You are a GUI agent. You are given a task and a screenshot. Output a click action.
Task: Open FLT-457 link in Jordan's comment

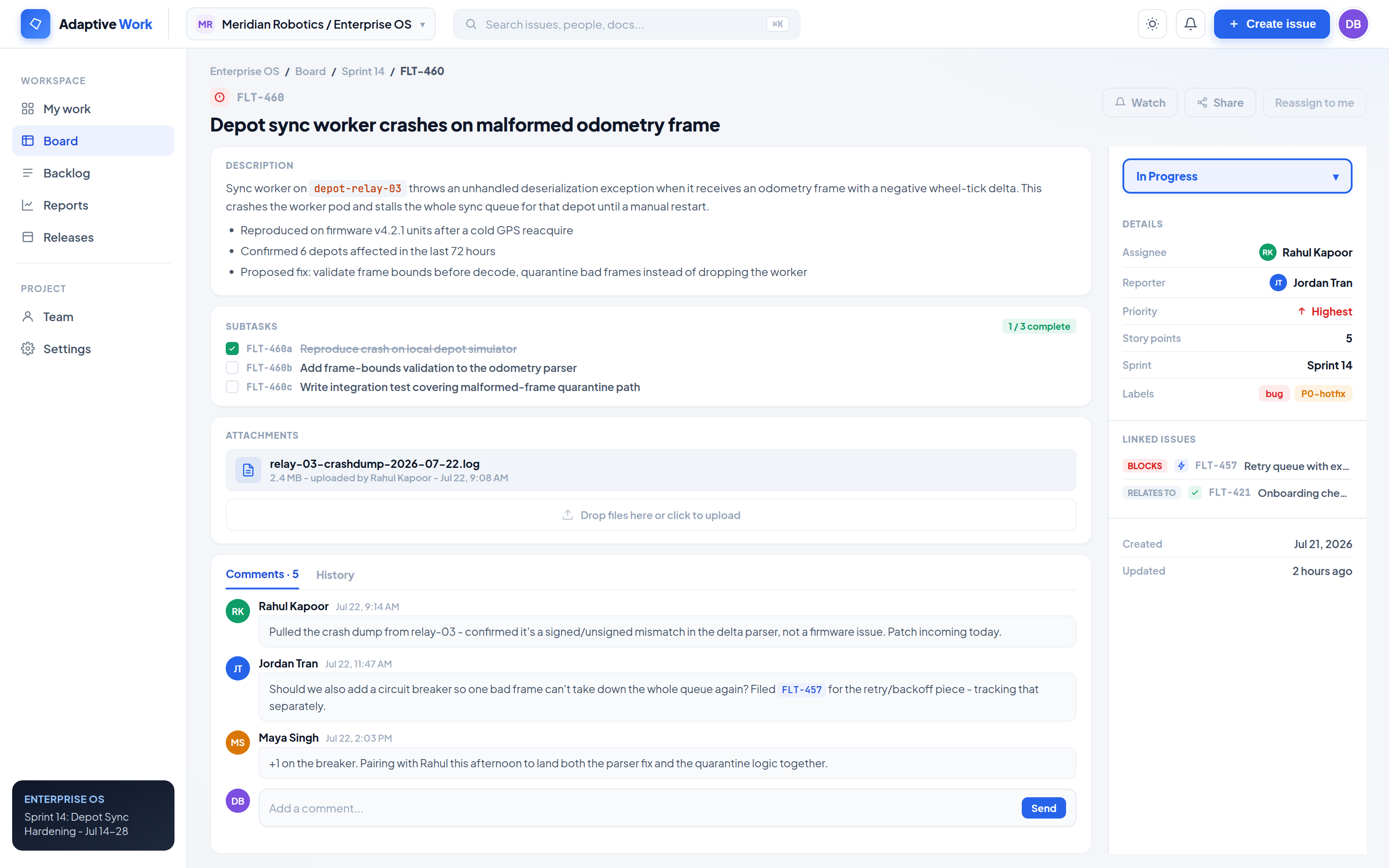point(802,690)
